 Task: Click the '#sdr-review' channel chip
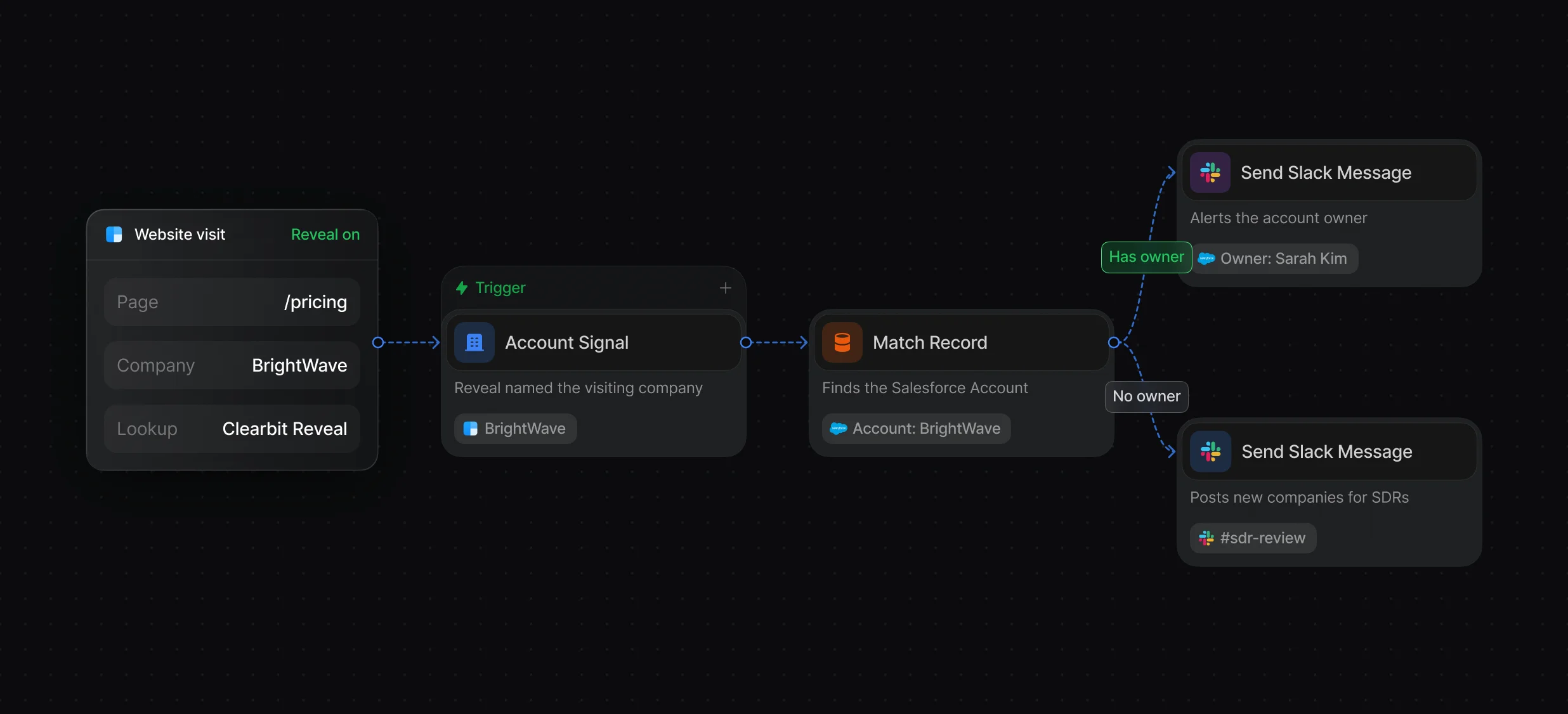click(1253, 538)
